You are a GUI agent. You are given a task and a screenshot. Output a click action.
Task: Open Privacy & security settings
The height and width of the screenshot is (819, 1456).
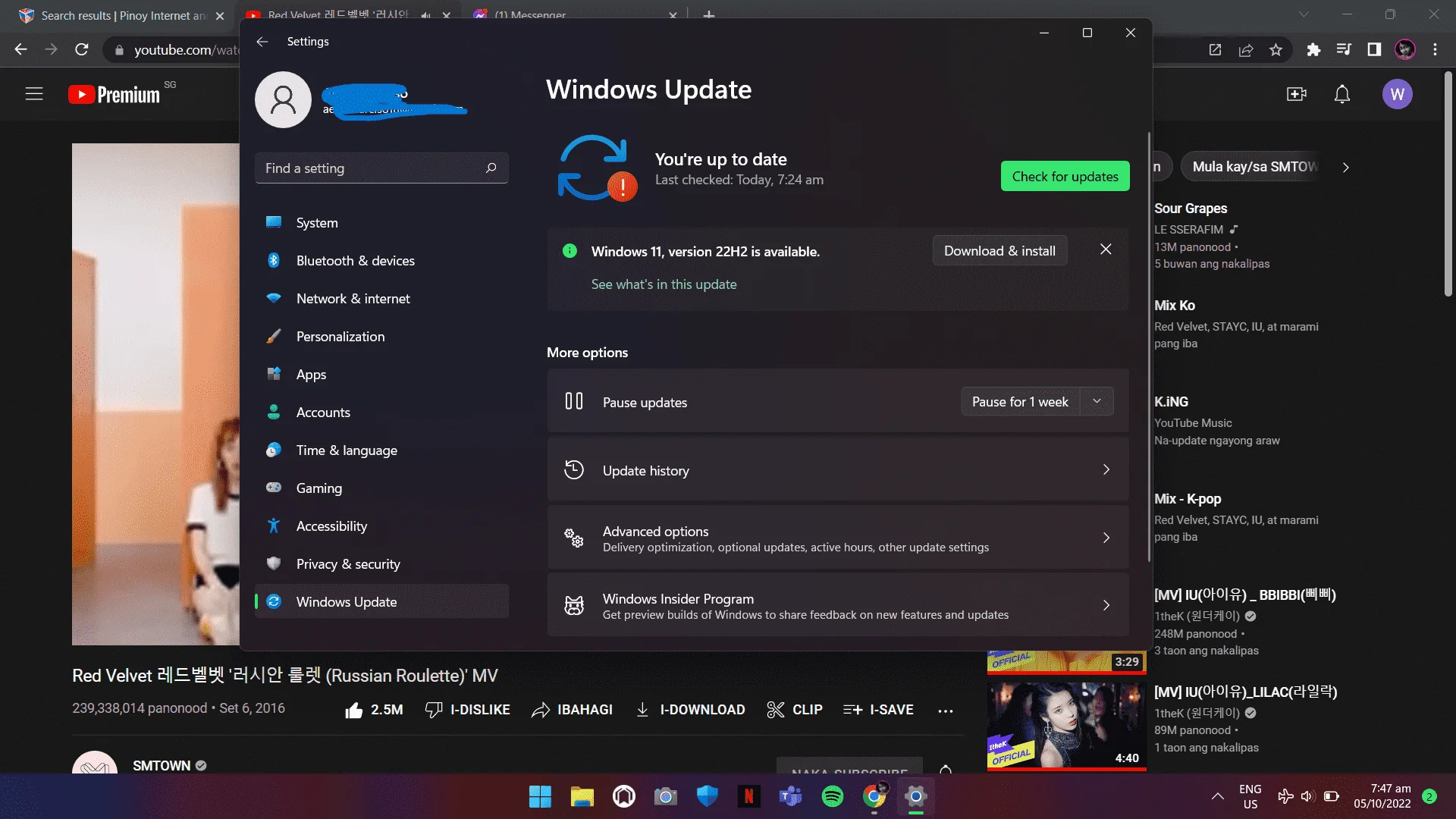[381, 564]
